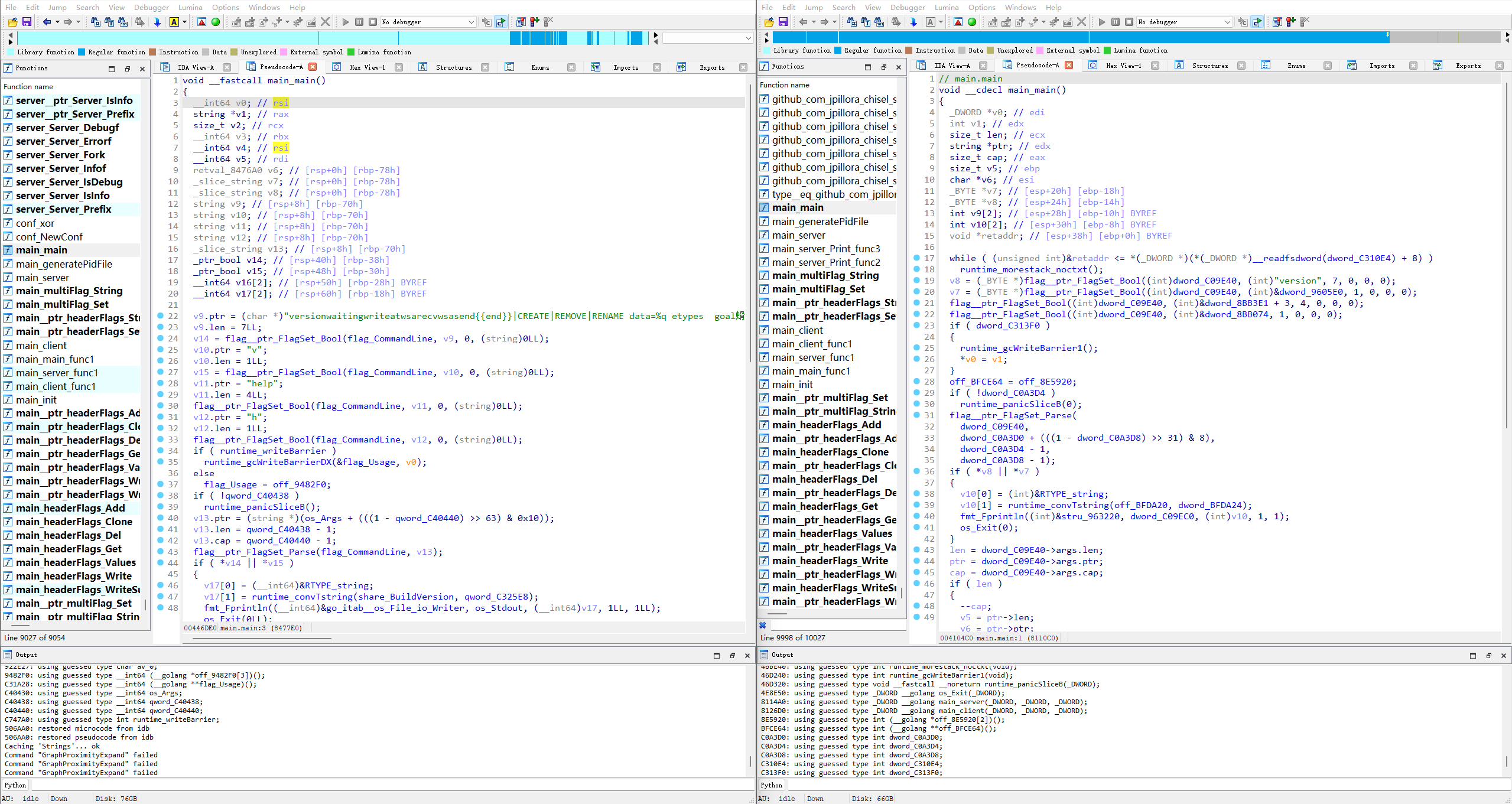Click the jump to next blue down arrow, left

pos(157,22)
